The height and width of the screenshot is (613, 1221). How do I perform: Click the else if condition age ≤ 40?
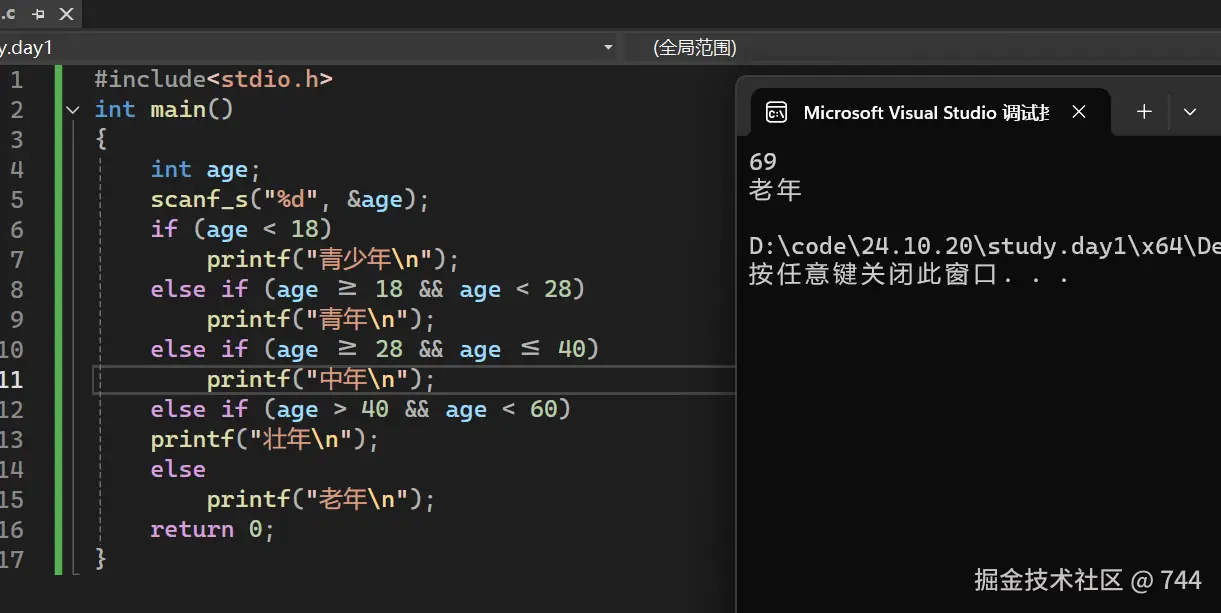tap(375, 349)
